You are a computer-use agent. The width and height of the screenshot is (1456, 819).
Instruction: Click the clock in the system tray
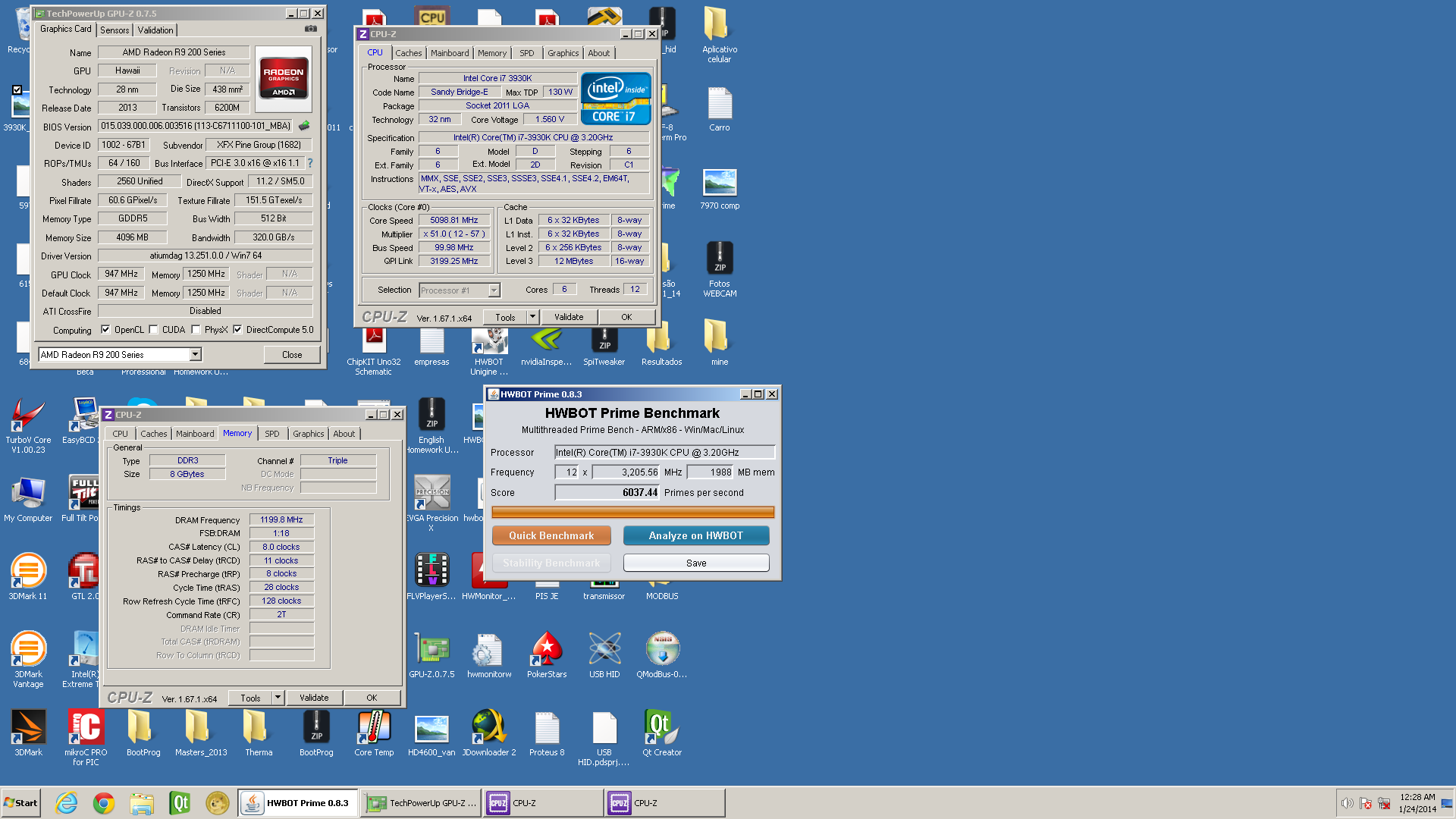click(1417, 803)
